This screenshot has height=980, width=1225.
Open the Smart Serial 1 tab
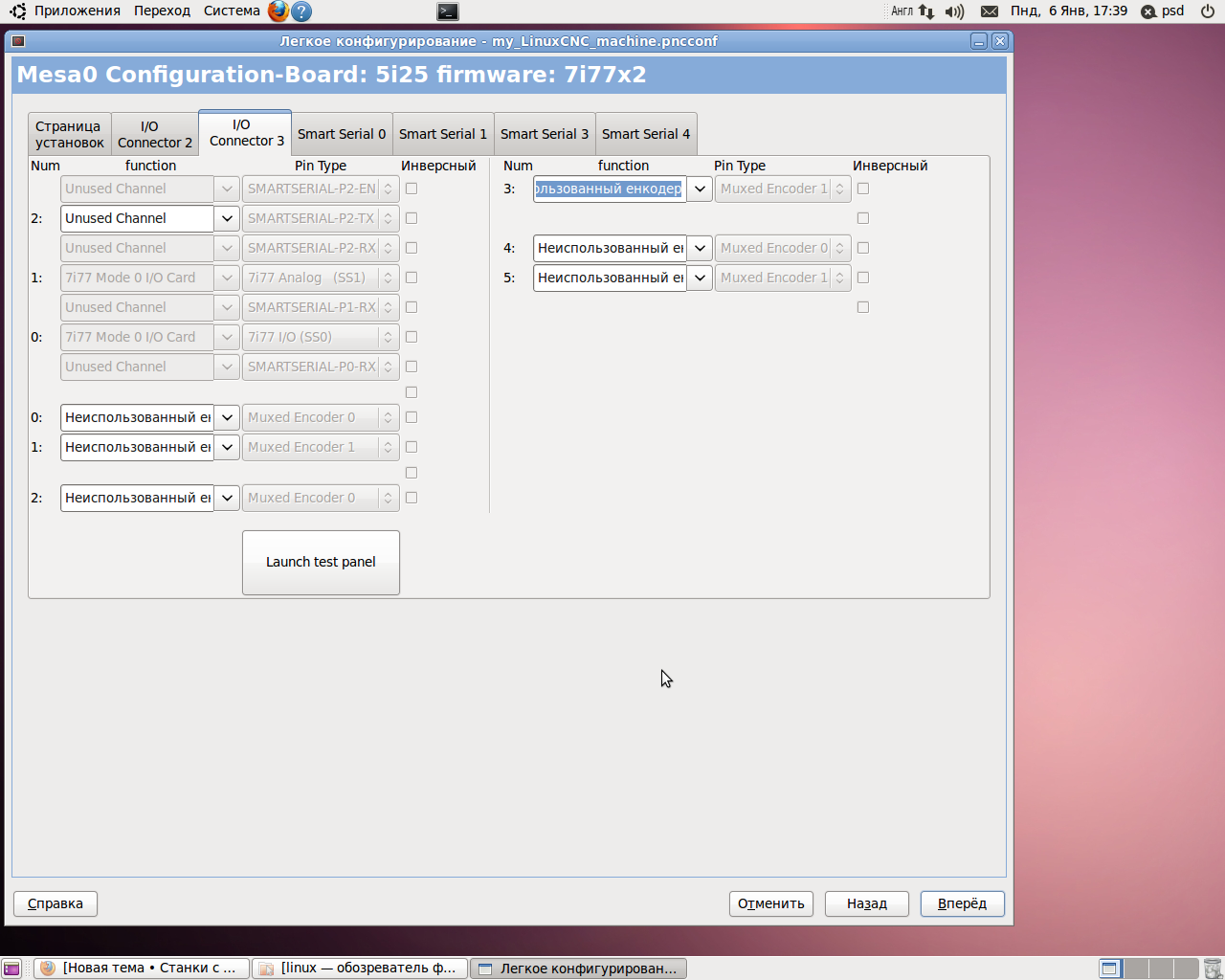pos(443,134)
